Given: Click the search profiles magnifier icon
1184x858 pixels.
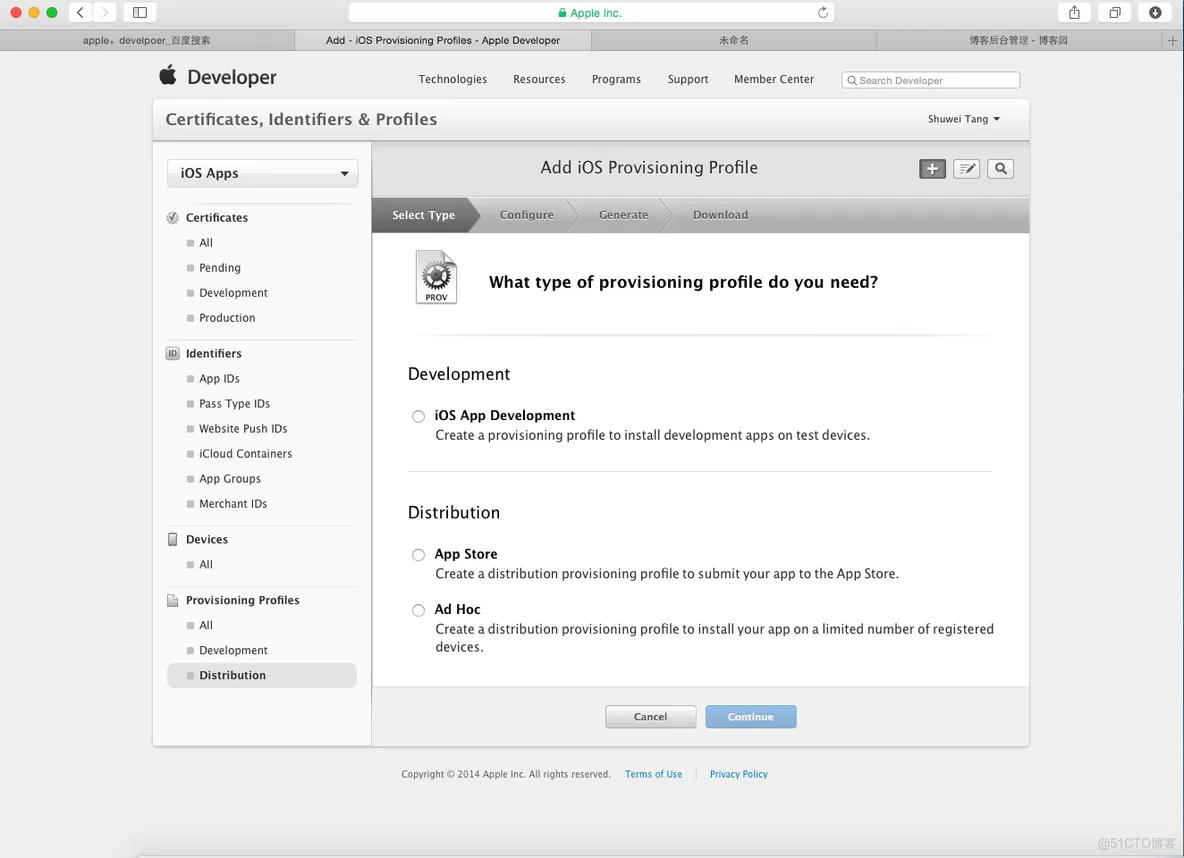Looking at the screenshot, I should (1001, 169).
